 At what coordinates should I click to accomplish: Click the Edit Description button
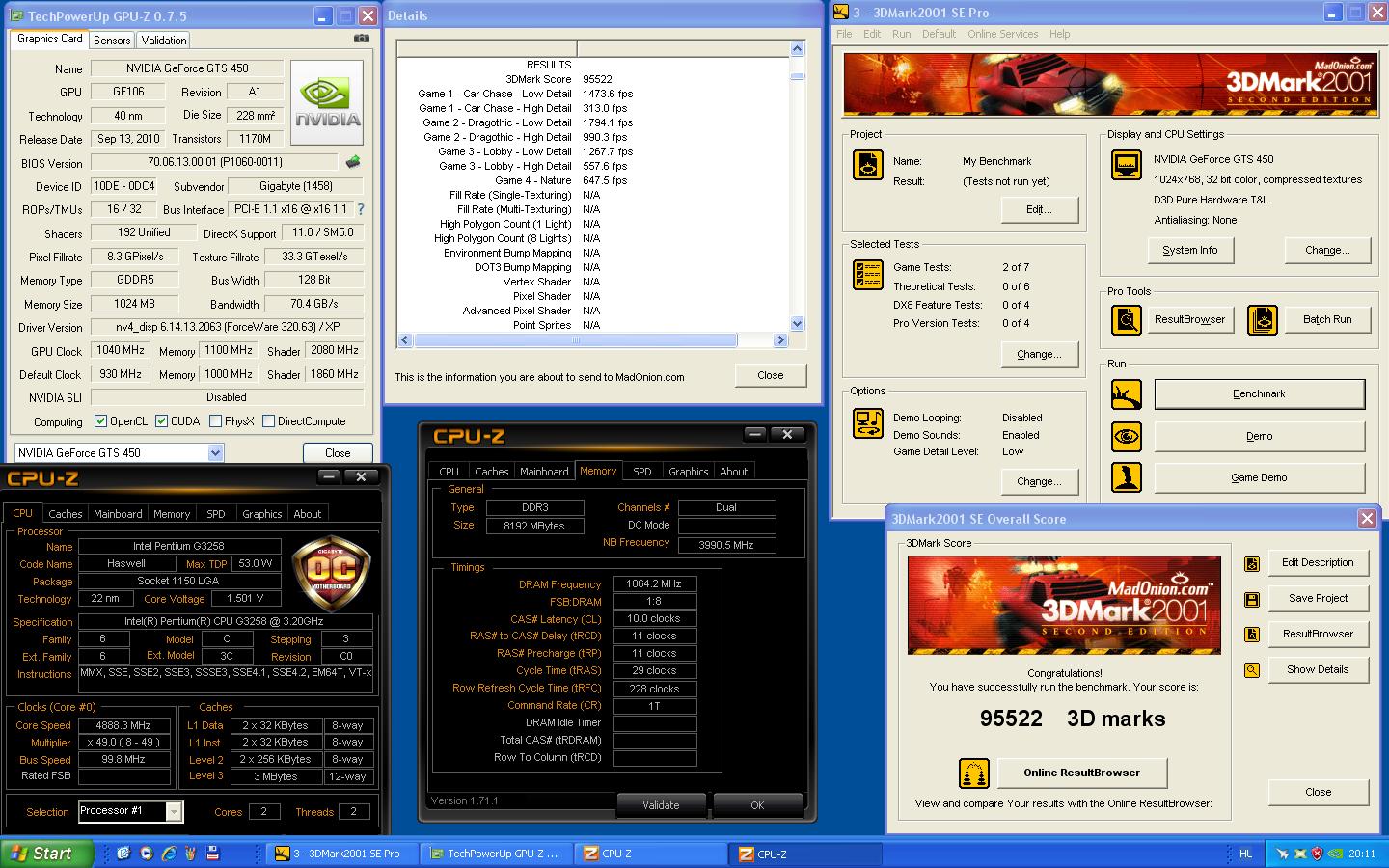[x=1318, y=563]
